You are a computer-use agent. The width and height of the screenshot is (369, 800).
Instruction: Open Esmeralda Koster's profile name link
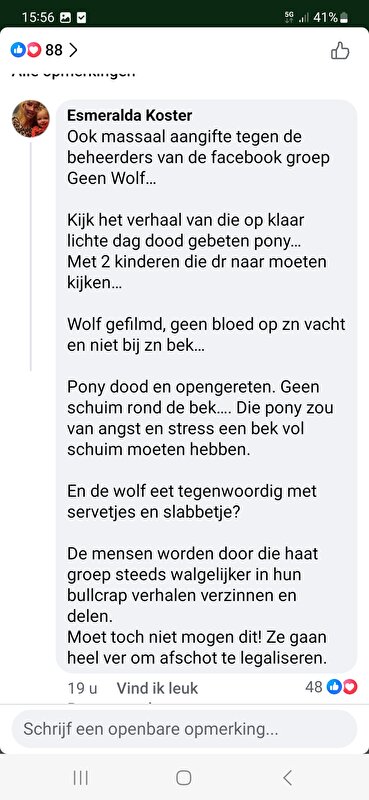click(130, 116)
